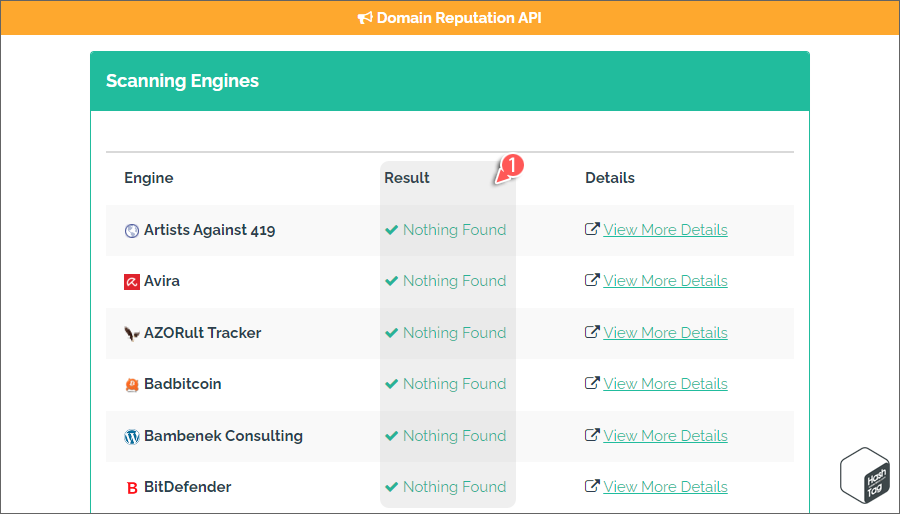The width and height of the screenshot is (900, 514).
Task: Select the Artists Against 419 engine name
Action: coord(210,230)
